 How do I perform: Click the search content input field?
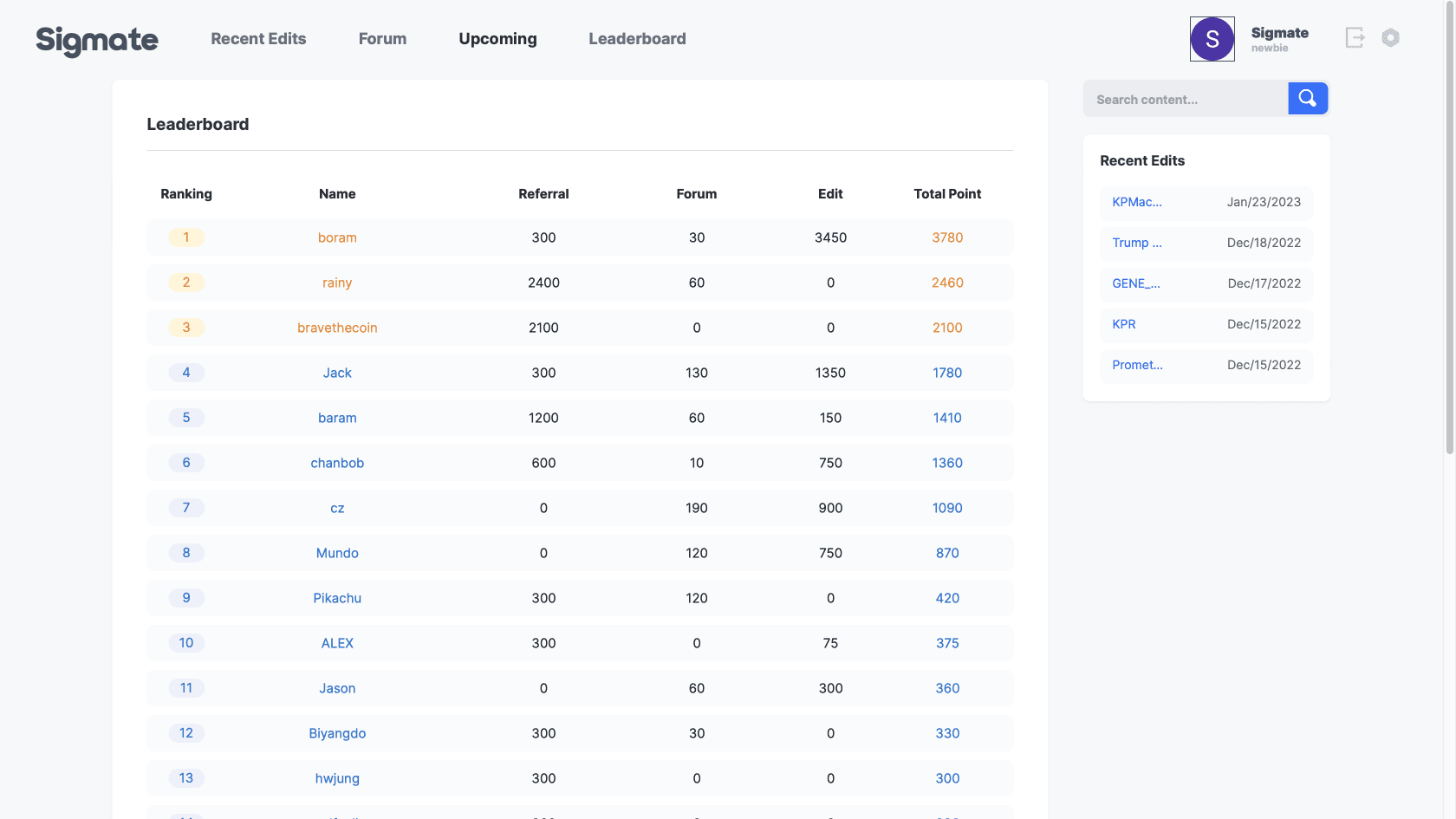point(1186,99)
